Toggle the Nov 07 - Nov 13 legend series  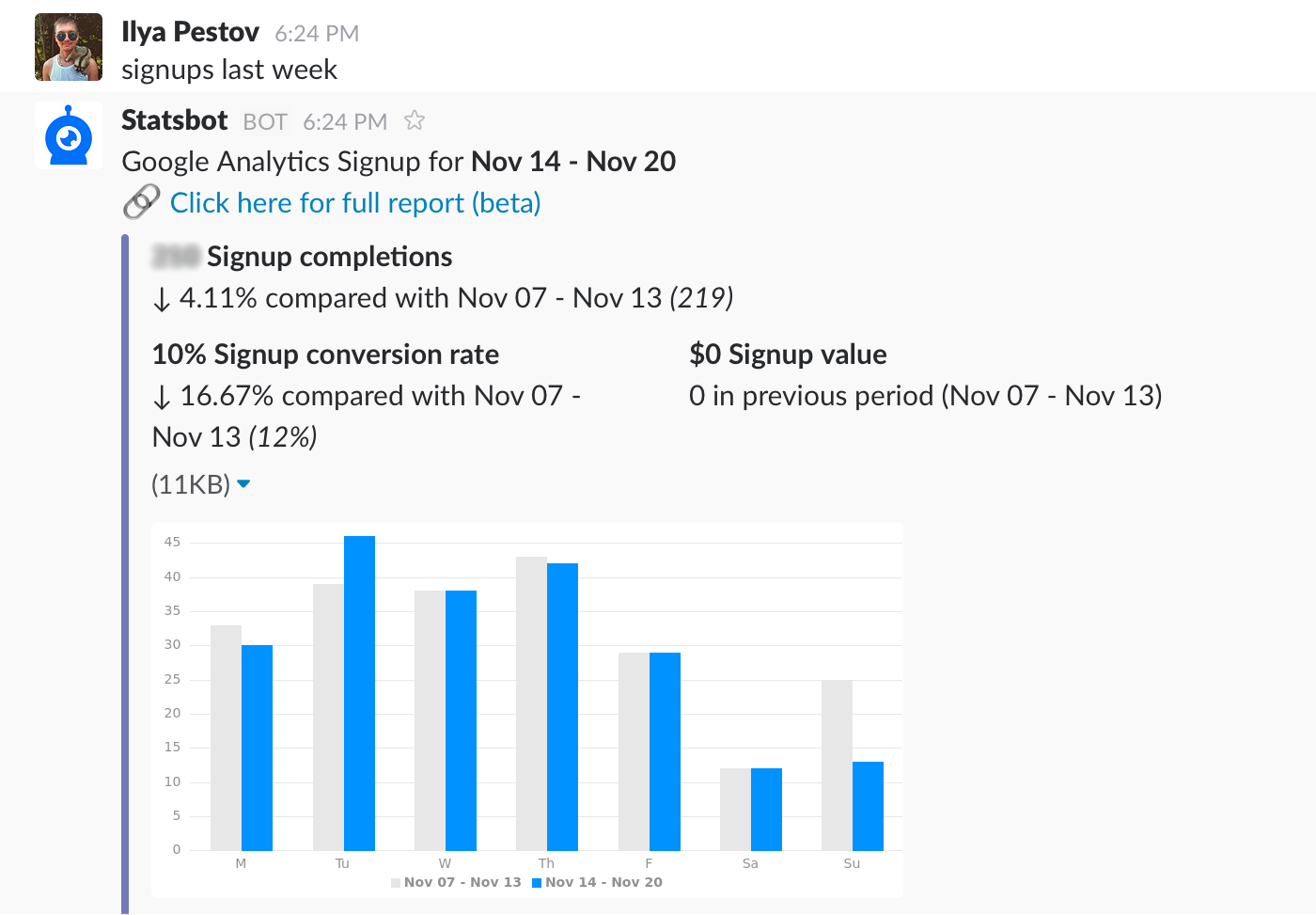[462, 882]
